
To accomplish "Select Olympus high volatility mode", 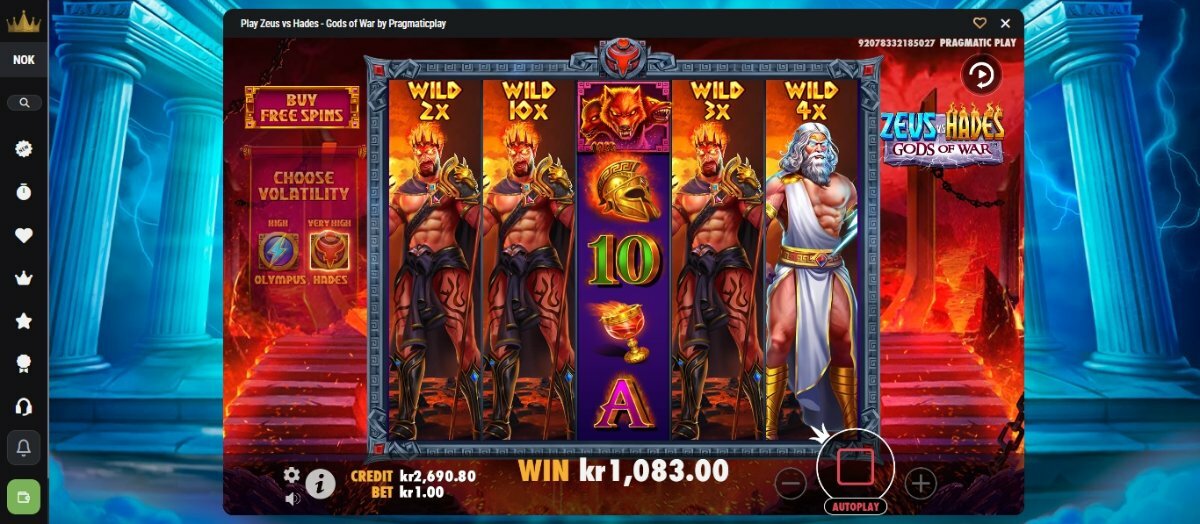I will 278,252.
